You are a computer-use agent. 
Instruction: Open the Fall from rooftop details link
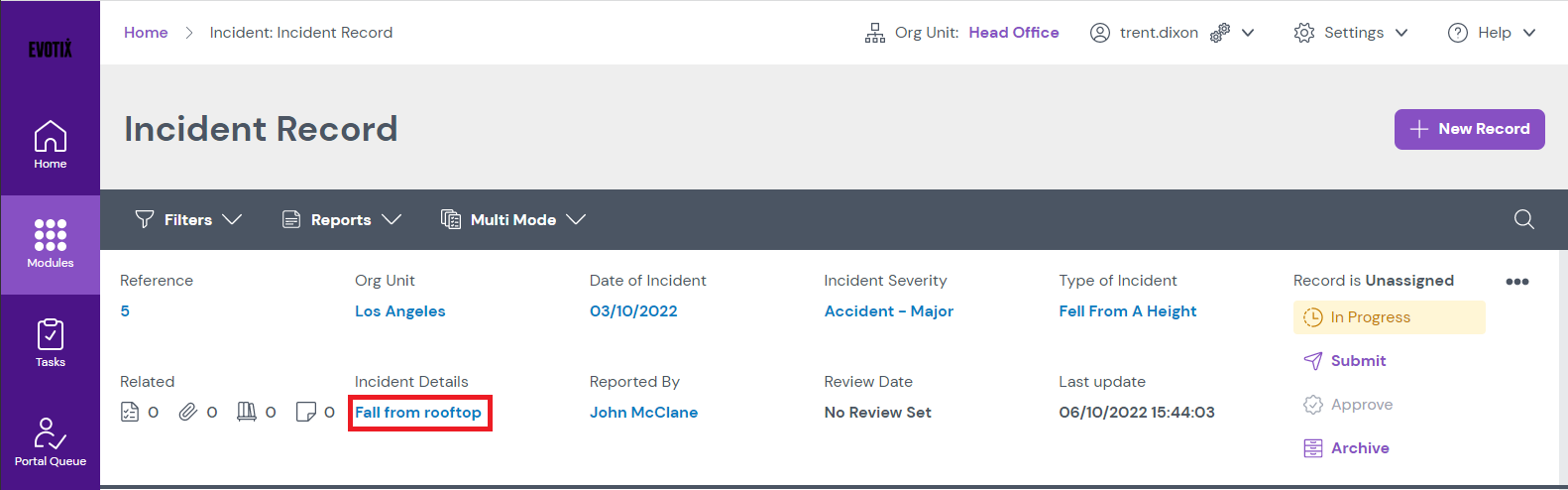pyautogui.click(x=418, y=413)
